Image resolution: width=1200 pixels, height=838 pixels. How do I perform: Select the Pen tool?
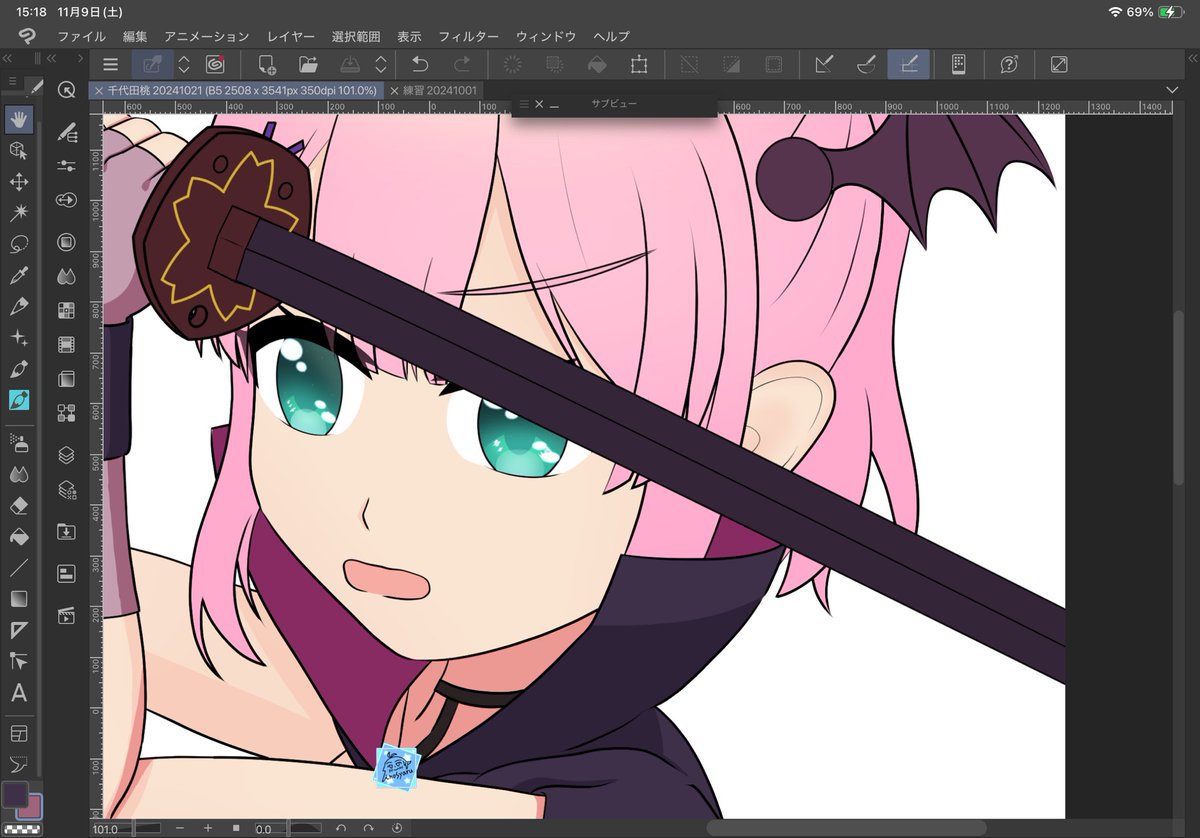pyautogui.click(x=18, y=306)
